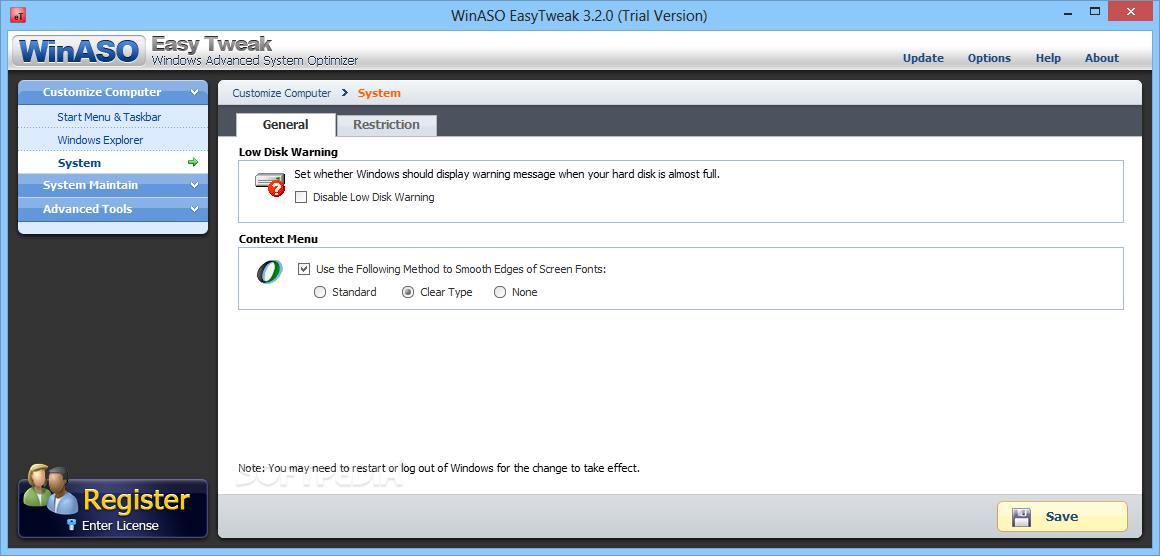Open the Options menu
The height and width of the screenshot is (556, 1160).
989,58
